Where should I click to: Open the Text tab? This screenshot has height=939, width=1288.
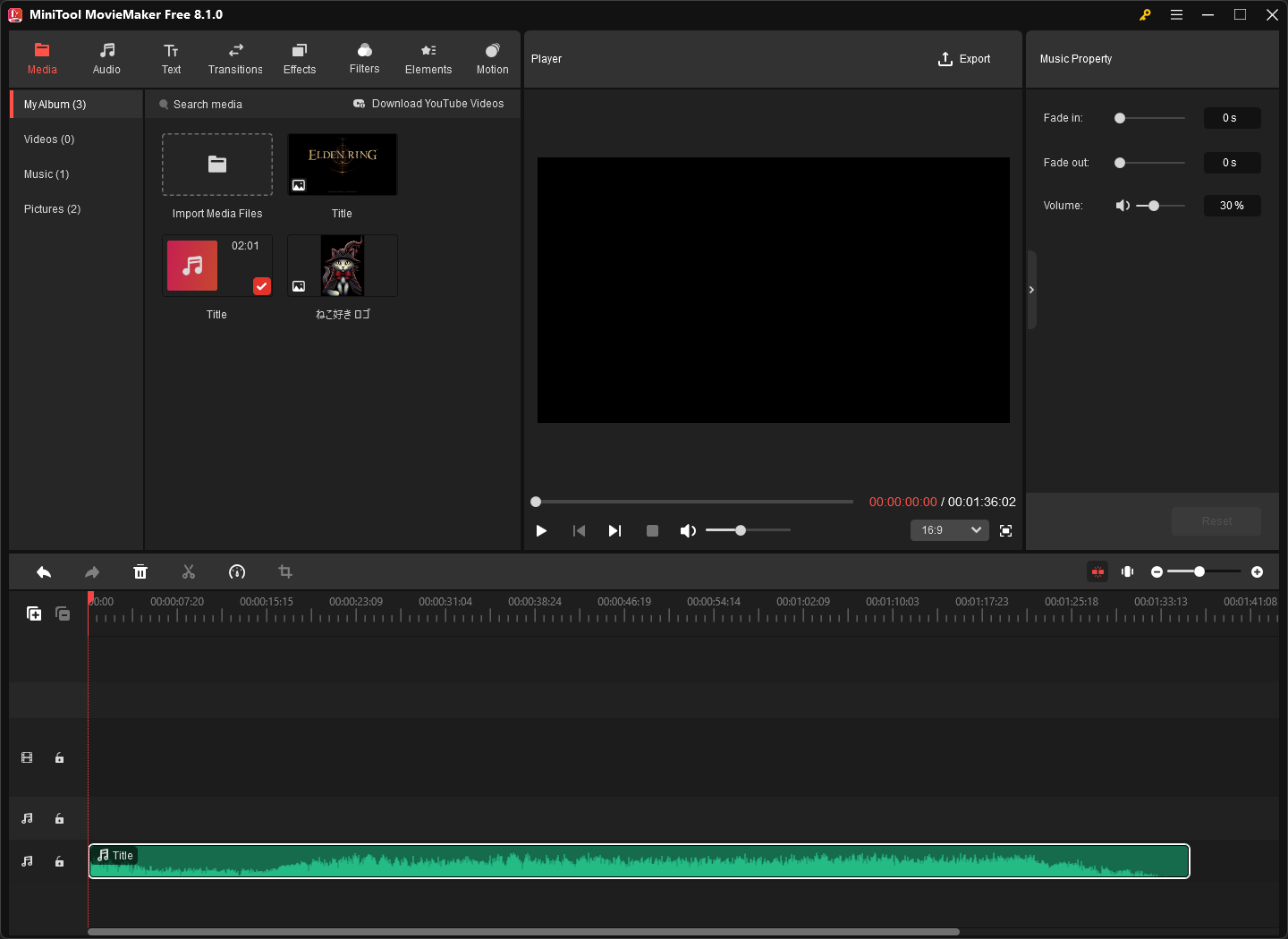pos(171,59)
